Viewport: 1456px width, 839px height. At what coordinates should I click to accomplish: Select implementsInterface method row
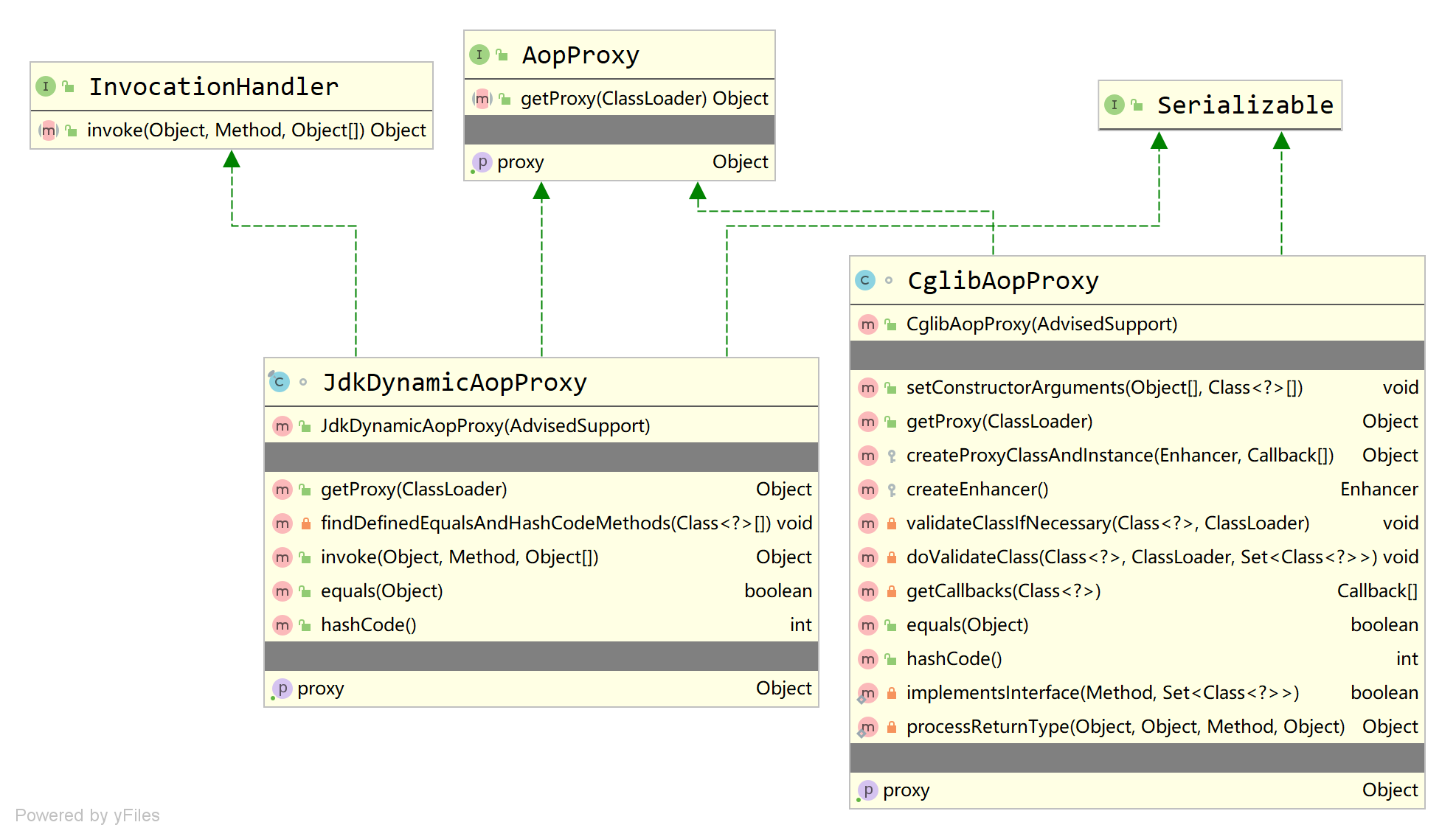tap(1137, 693)
